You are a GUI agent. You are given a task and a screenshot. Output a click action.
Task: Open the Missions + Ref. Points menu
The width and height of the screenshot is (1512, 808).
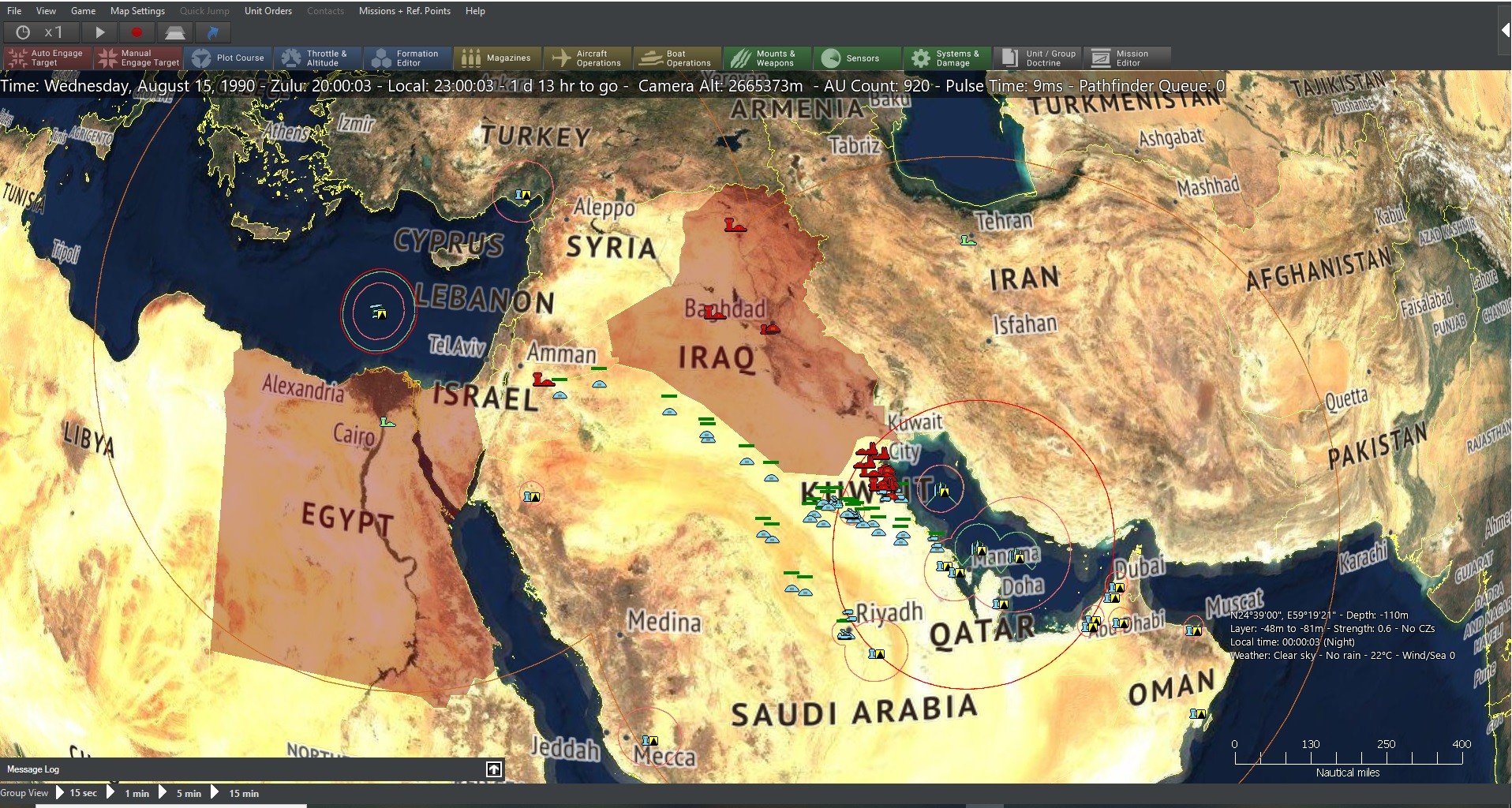[x=405, y=10]
